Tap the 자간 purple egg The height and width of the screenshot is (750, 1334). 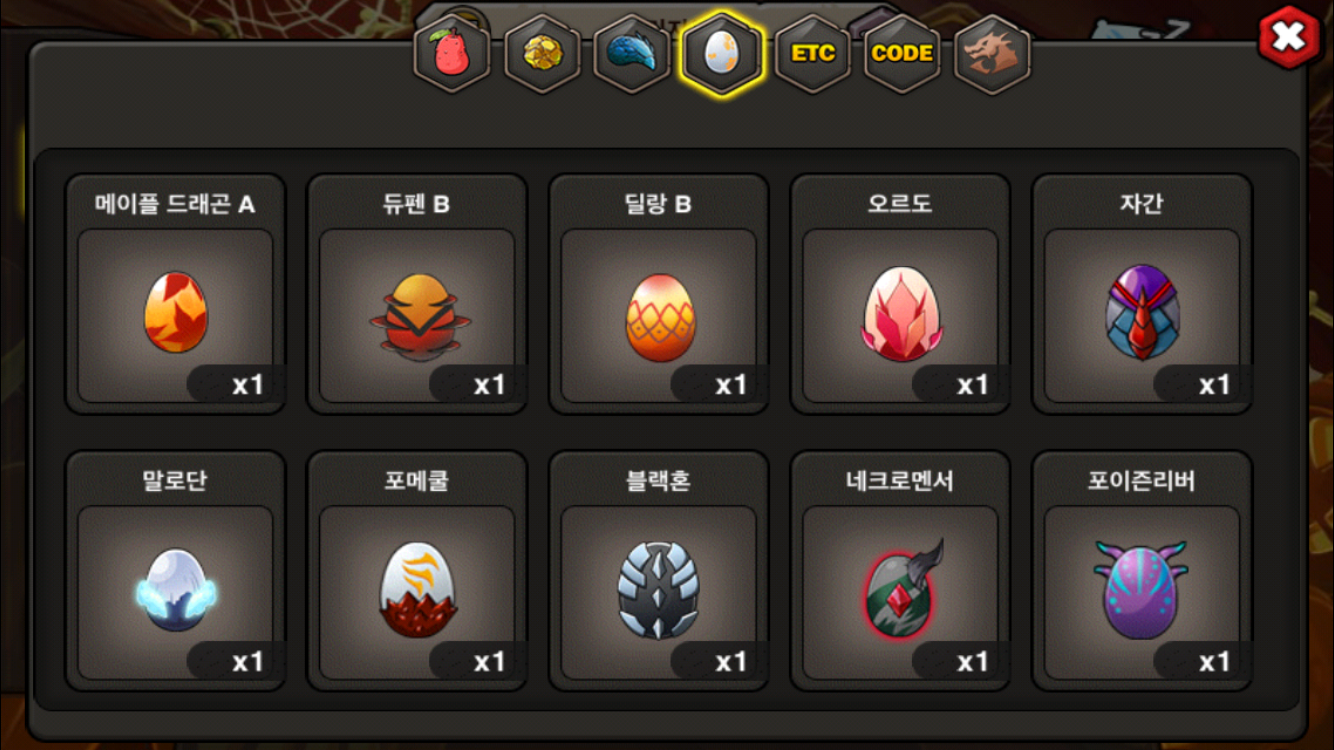(1142, 294)
